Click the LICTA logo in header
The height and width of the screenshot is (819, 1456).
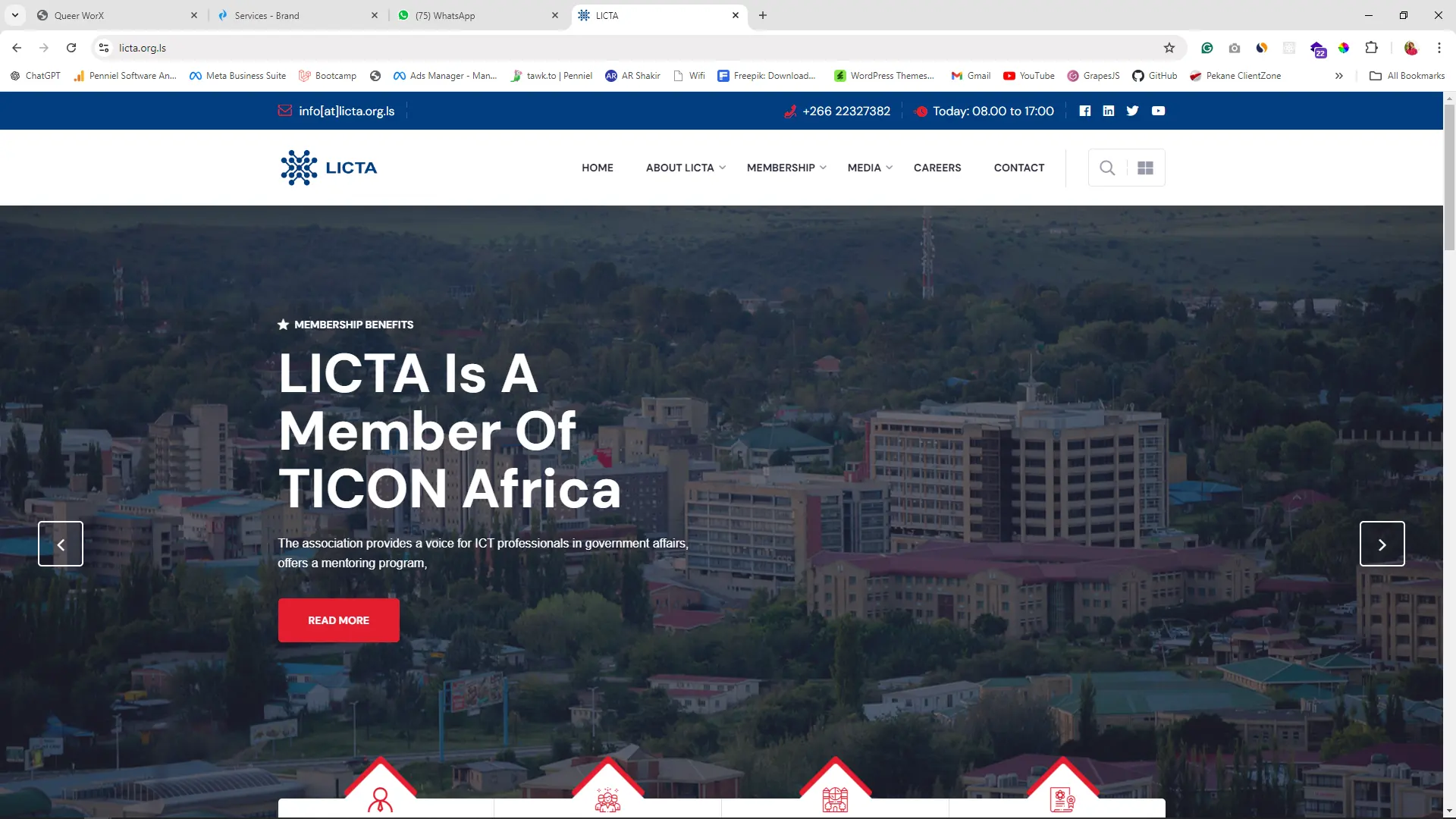[329, 168]
